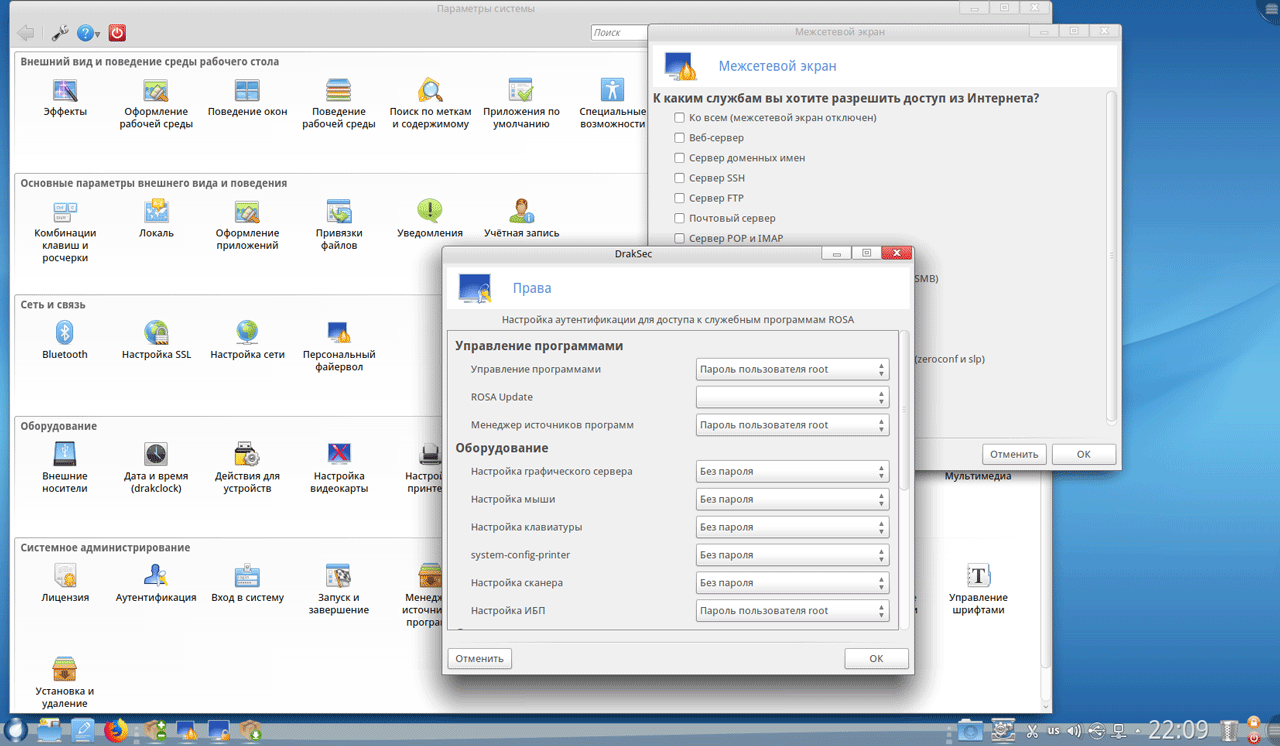Open Управление шрифтами icon
The width and height of the screenshot is (1280, 746).
(977, 577)
